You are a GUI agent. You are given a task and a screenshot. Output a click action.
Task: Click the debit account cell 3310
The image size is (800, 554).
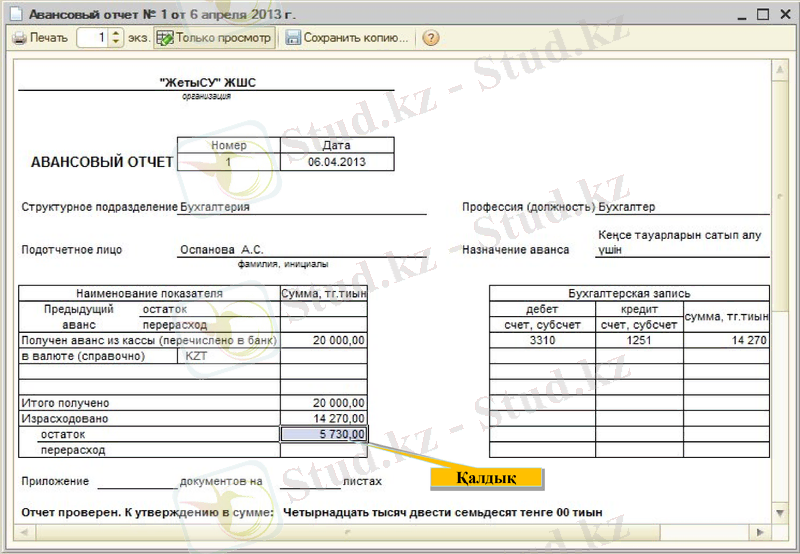[542, 341]
